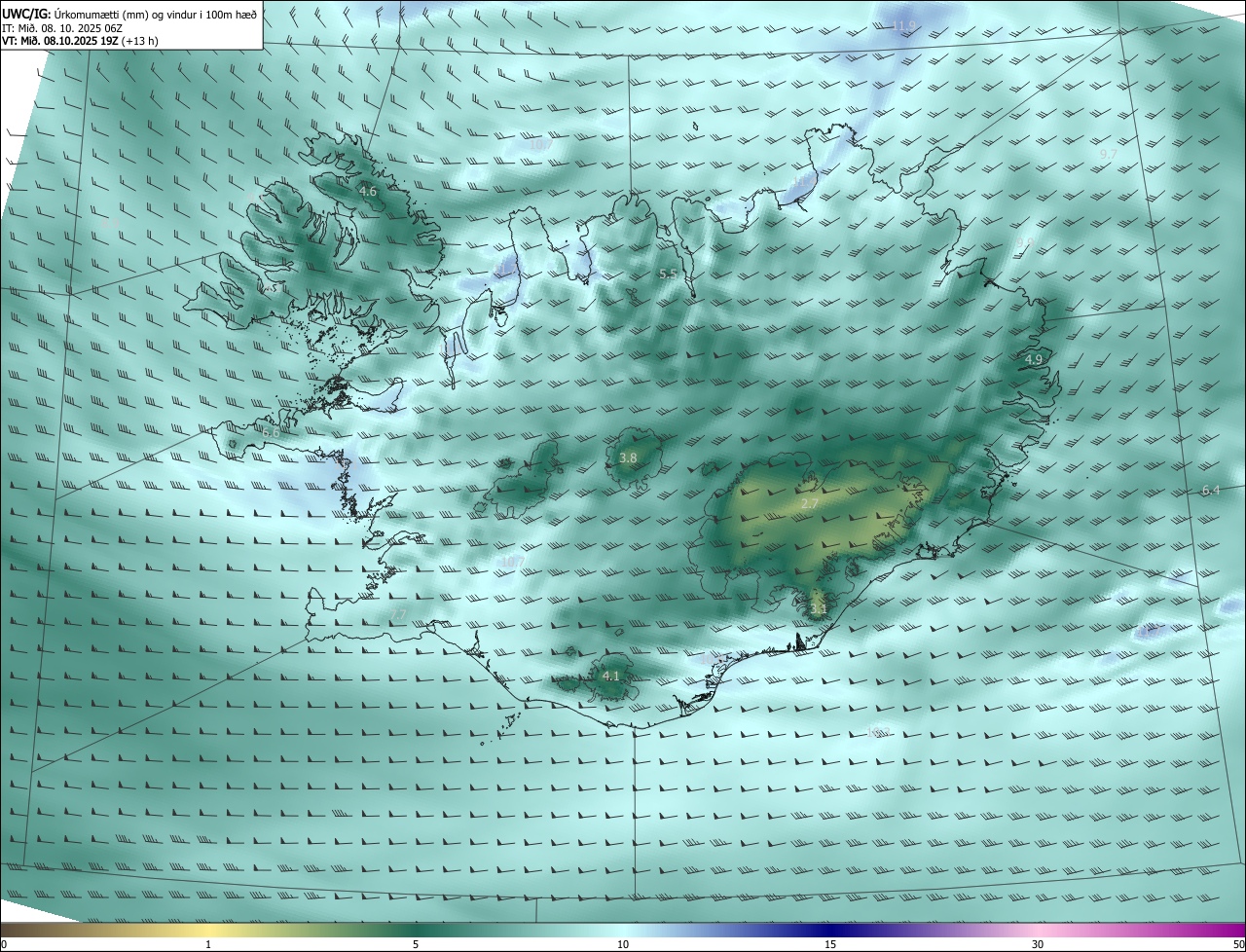Screen dimensions: 1246x952
Task: Pick the olive-green colour band between 1 and 5
Action: 311,930
